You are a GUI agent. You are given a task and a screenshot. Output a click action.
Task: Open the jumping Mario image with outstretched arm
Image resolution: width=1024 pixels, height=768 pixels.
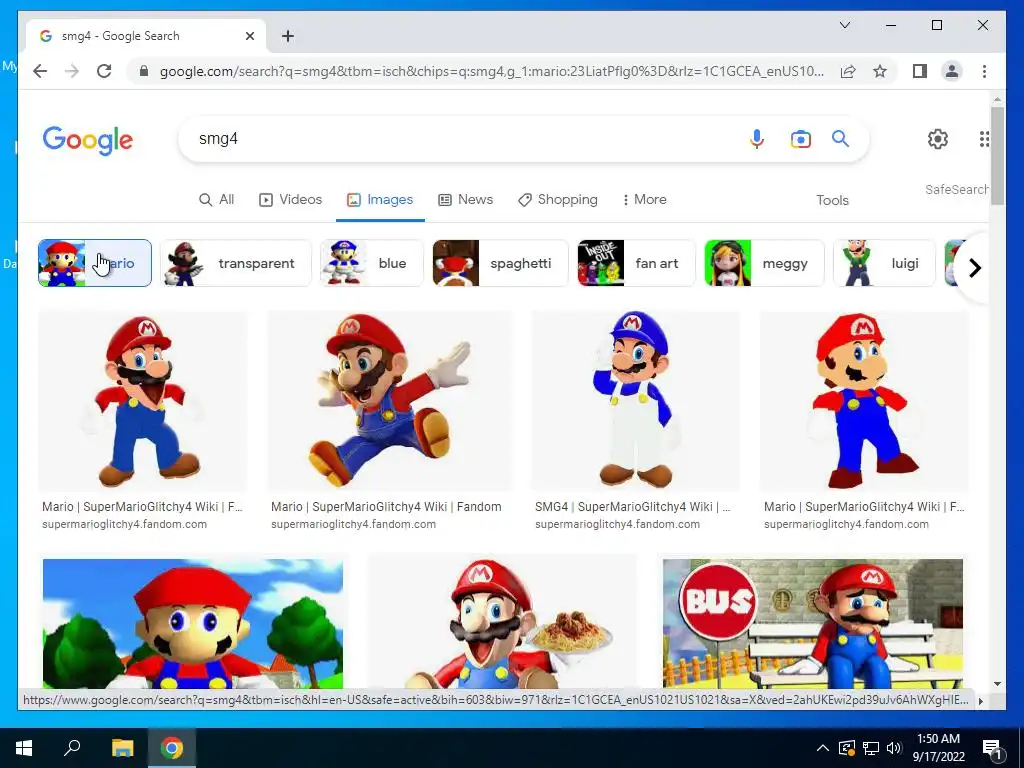tap(390, 401)
